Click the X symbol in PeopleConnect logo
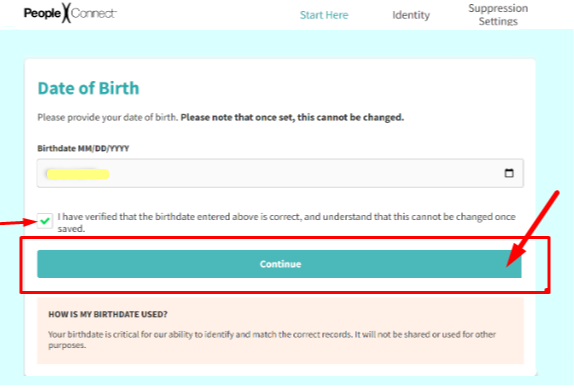The image size is (574, 390). coord(66,13)
